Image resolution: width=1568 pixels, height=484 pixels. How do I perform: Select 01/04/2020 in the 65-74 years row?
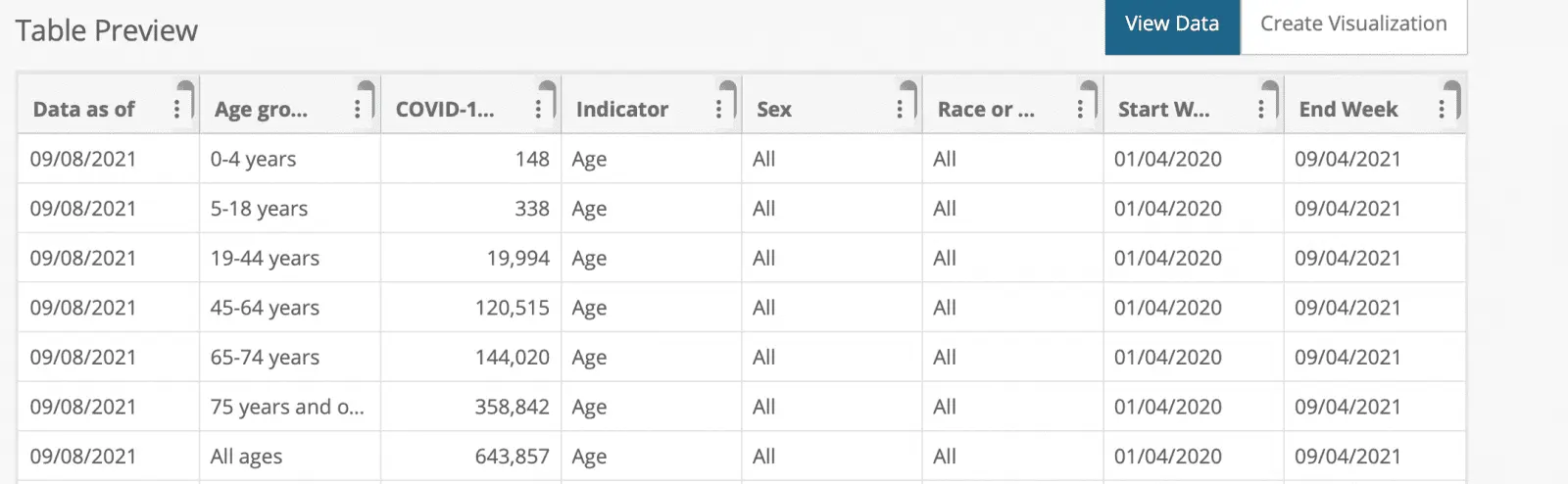(x=1168, y=358)
